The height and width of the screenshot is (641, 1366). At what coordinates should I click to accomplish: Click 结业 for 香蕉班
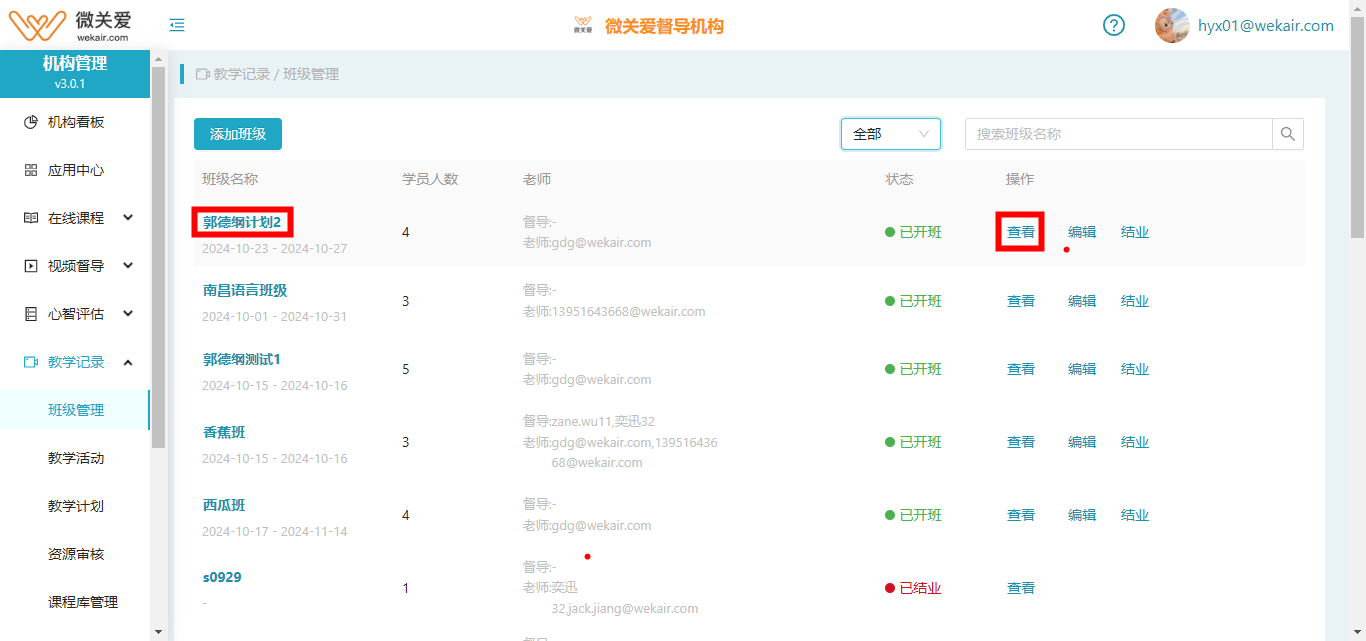pyautogui.click(x=1135, y=442)
